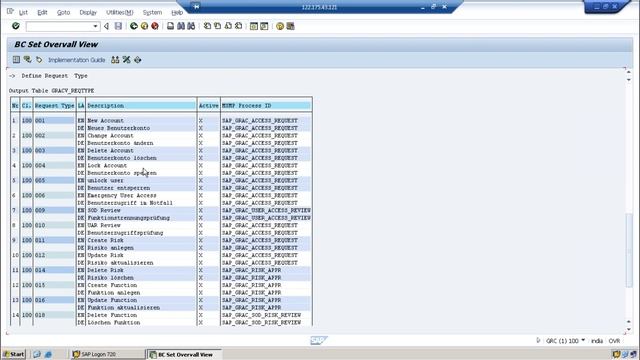Click the Save diskette icon
The width and height of the screenshot is (640, 360).
(x=118, y=26)
